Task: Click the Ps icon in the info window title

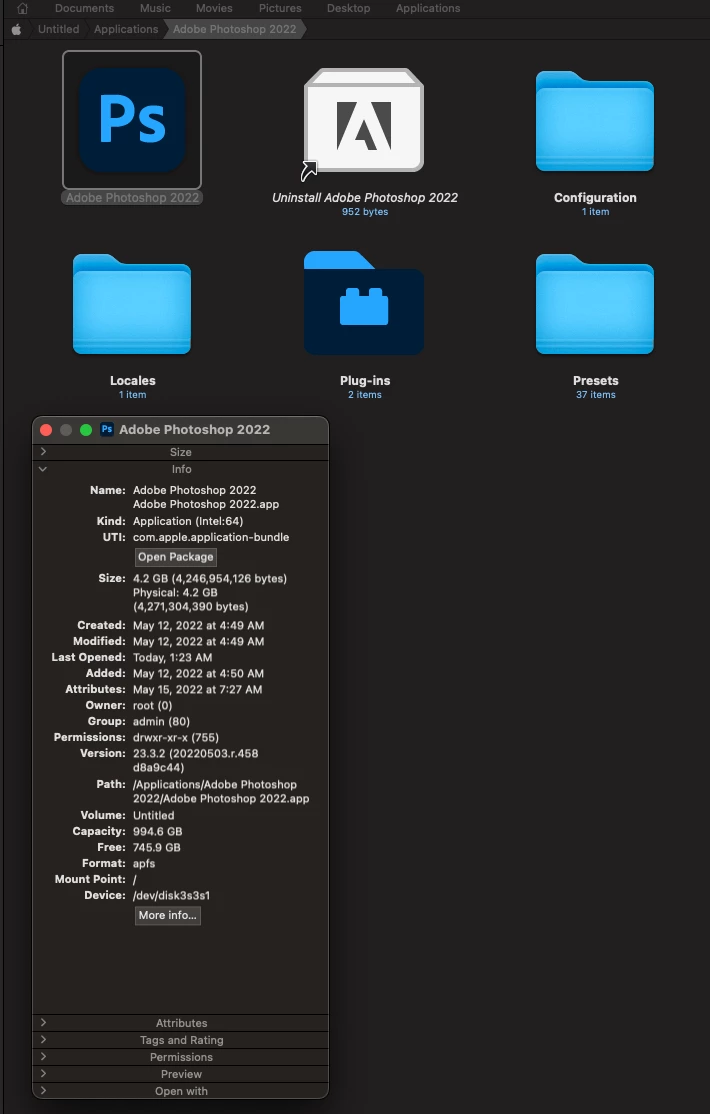Action: pyautogui.click(x=107, y=429)
